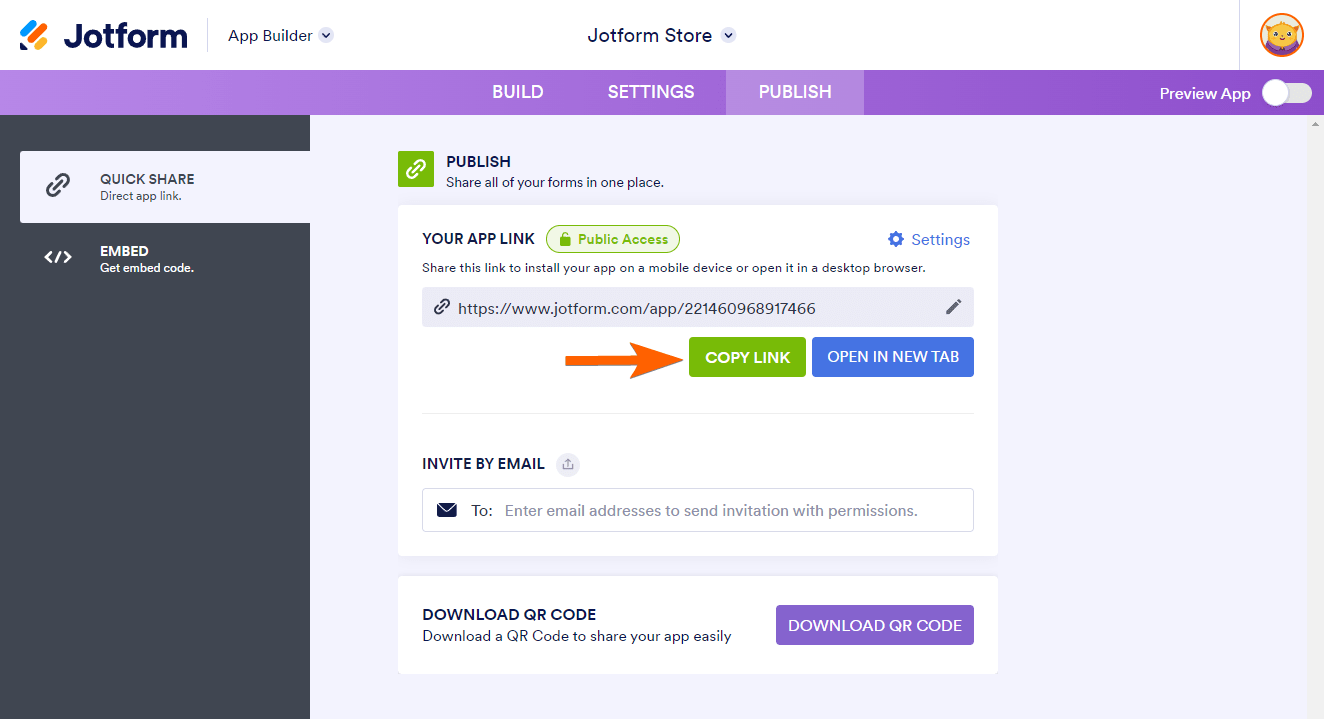Click the envelope icon in invite field
Image resolution: width=1324 pixels, height=719 pixels.
tap(447, 510)
